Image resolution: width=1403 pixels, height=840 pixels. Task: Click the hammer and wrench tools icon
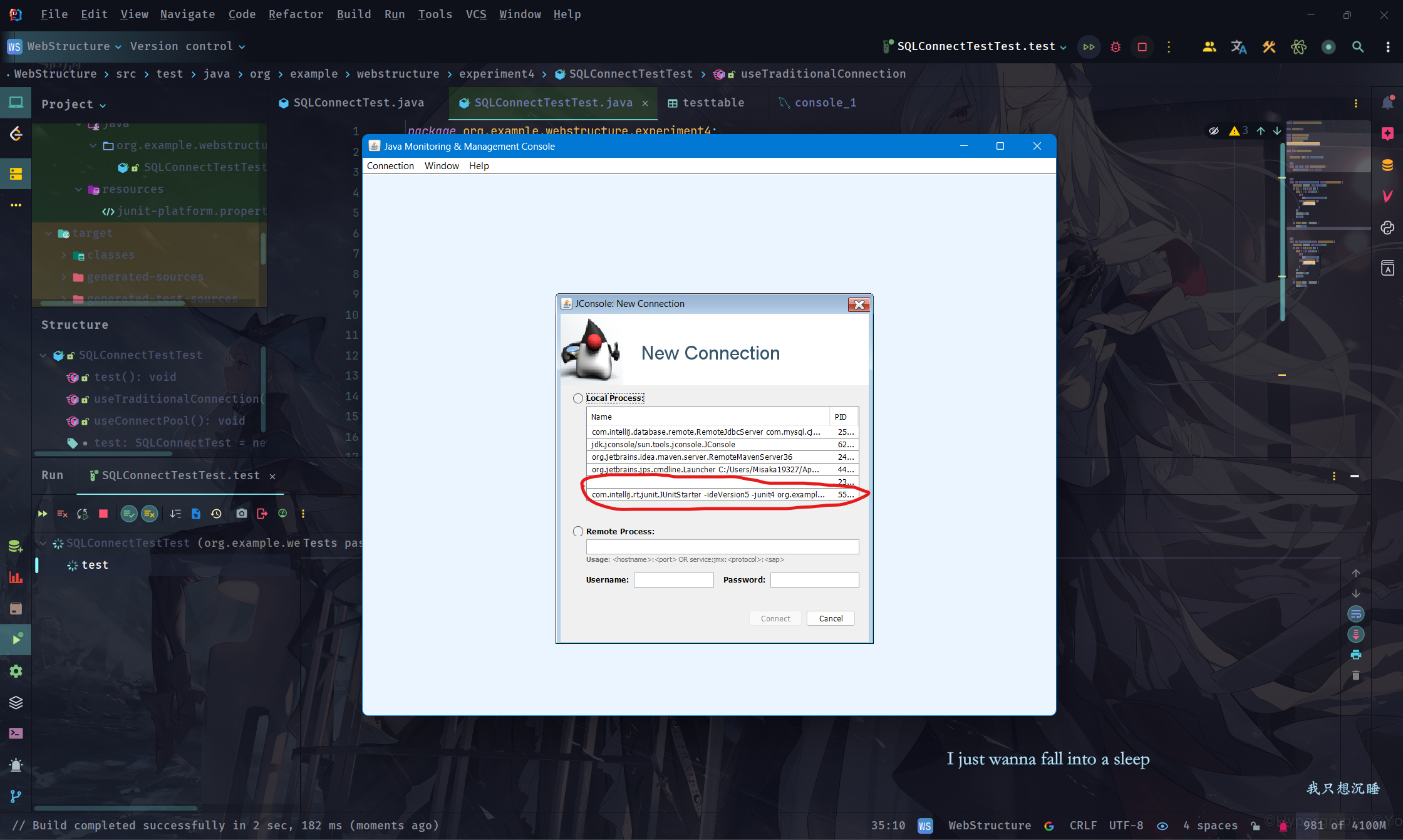1269,47
